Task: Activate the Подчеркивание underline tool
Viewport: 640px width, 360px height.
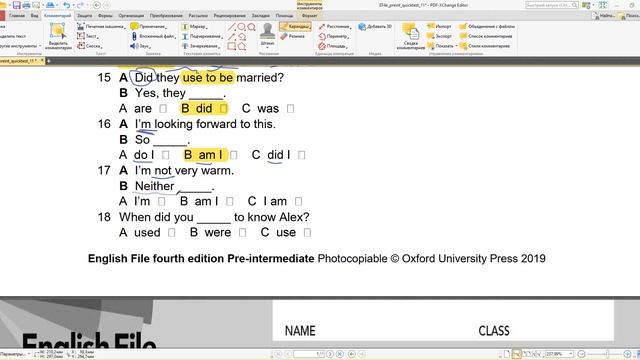Action: [x=202, y=36]
